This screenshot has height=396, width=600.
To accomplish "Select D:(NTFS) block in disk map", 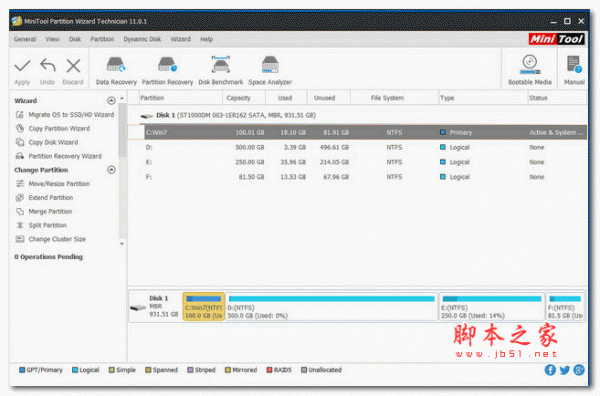I will (x=331, y=307).
